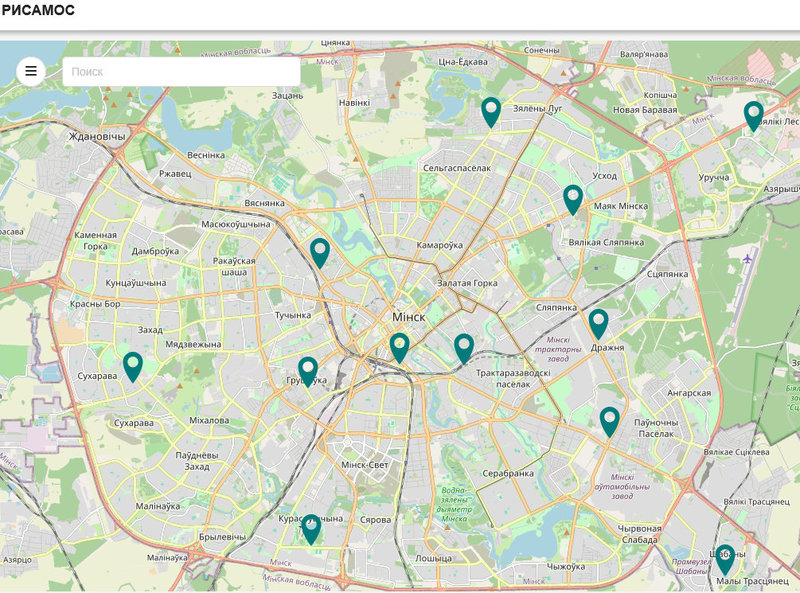
Task: Click the marker above Паўночны Пасёлак
Action: point(609,421)
